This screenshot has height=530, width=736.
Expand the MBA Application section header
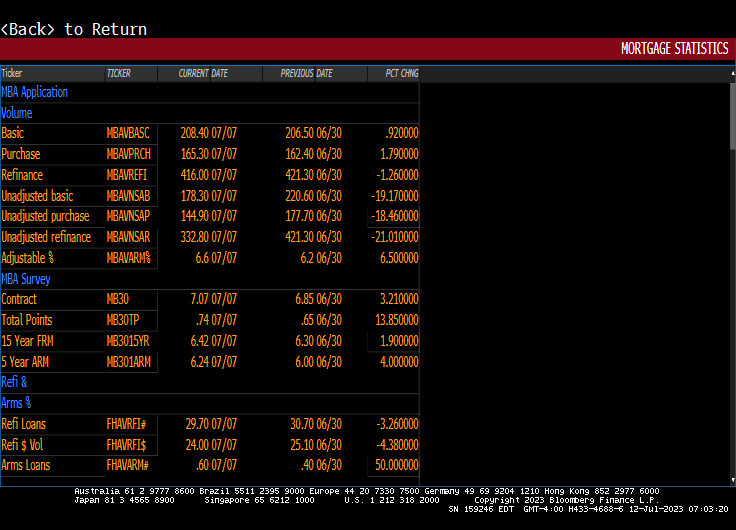(x=35, y=92)
